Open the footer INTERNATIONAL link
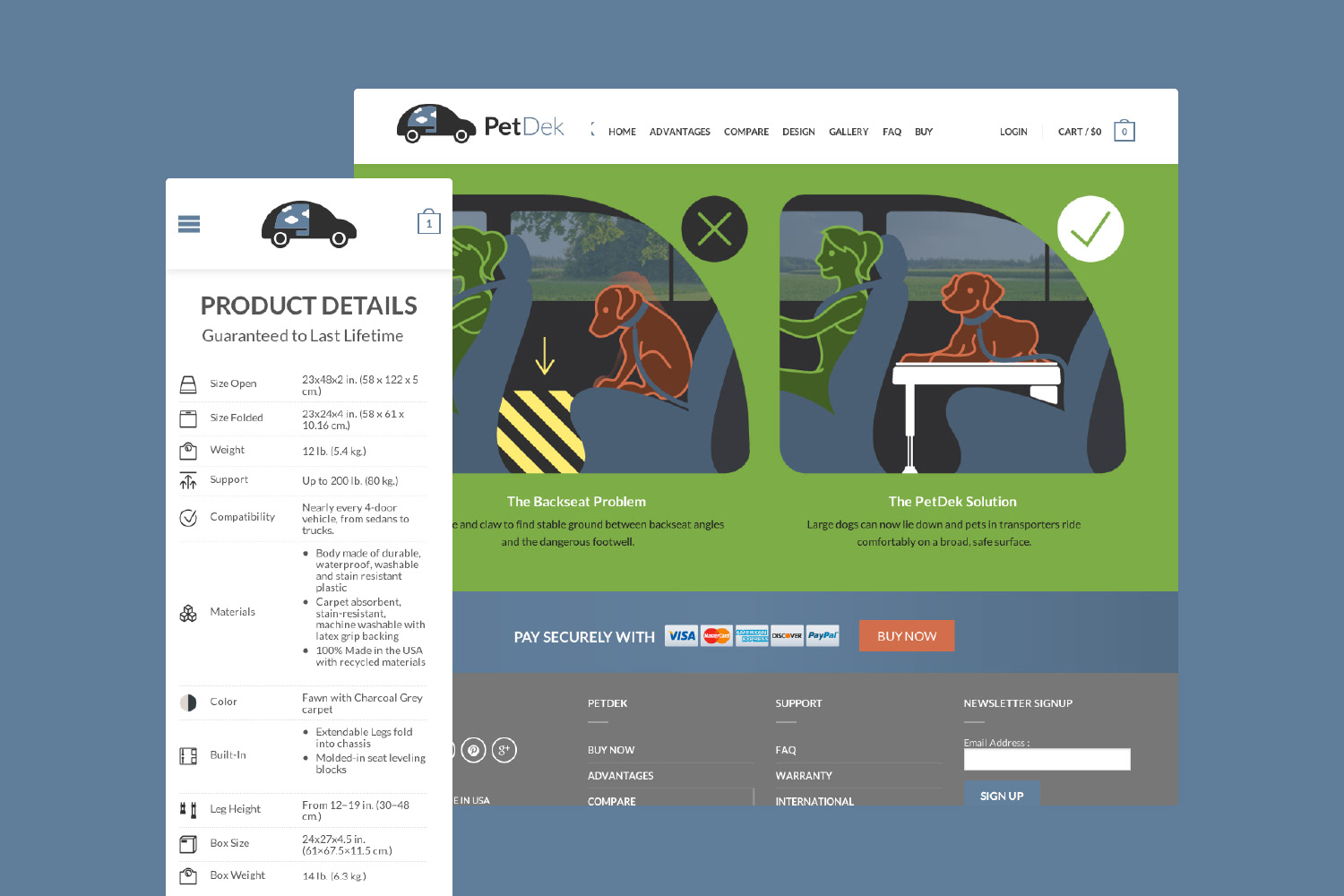Screen dimensions: 1344x896 pos(814,801)
